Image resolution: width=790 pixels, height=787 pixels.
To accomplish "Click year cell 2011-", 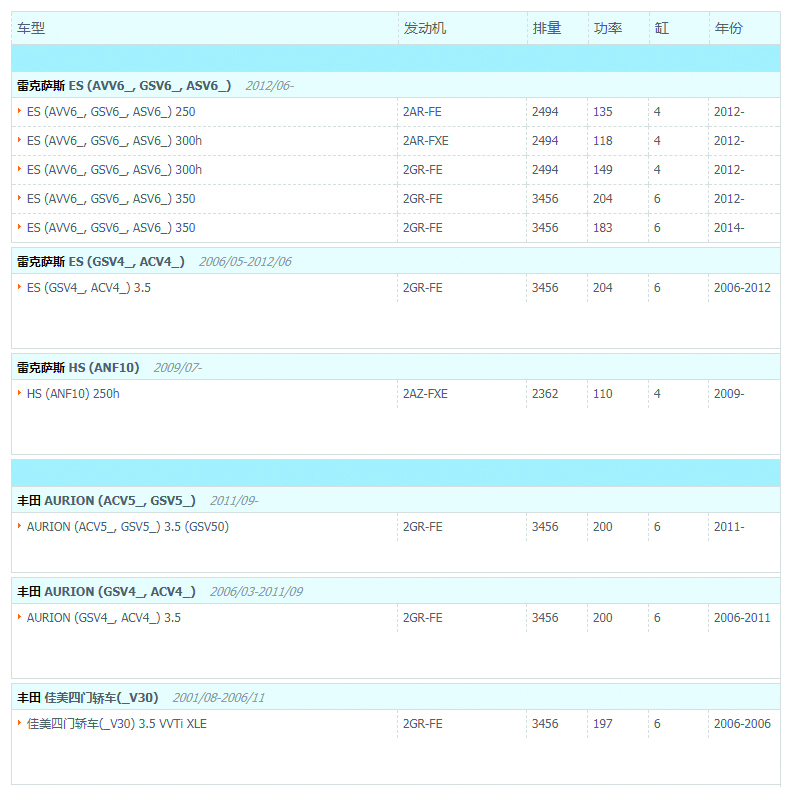I will coord(729,527).
